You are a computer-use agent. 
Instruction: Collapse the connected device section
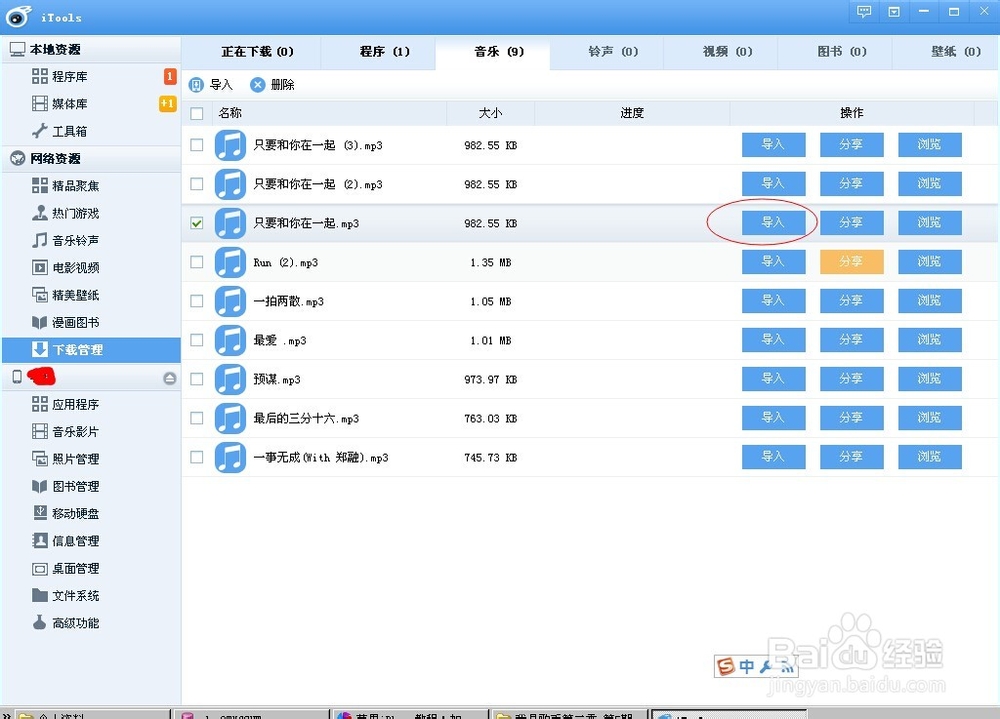168,377
